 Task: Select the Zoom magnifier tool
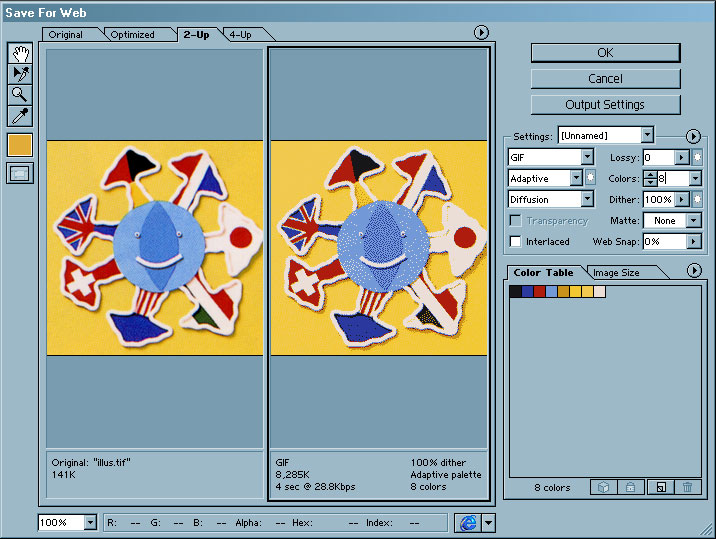pyautogui.click(x=20, y=95)
